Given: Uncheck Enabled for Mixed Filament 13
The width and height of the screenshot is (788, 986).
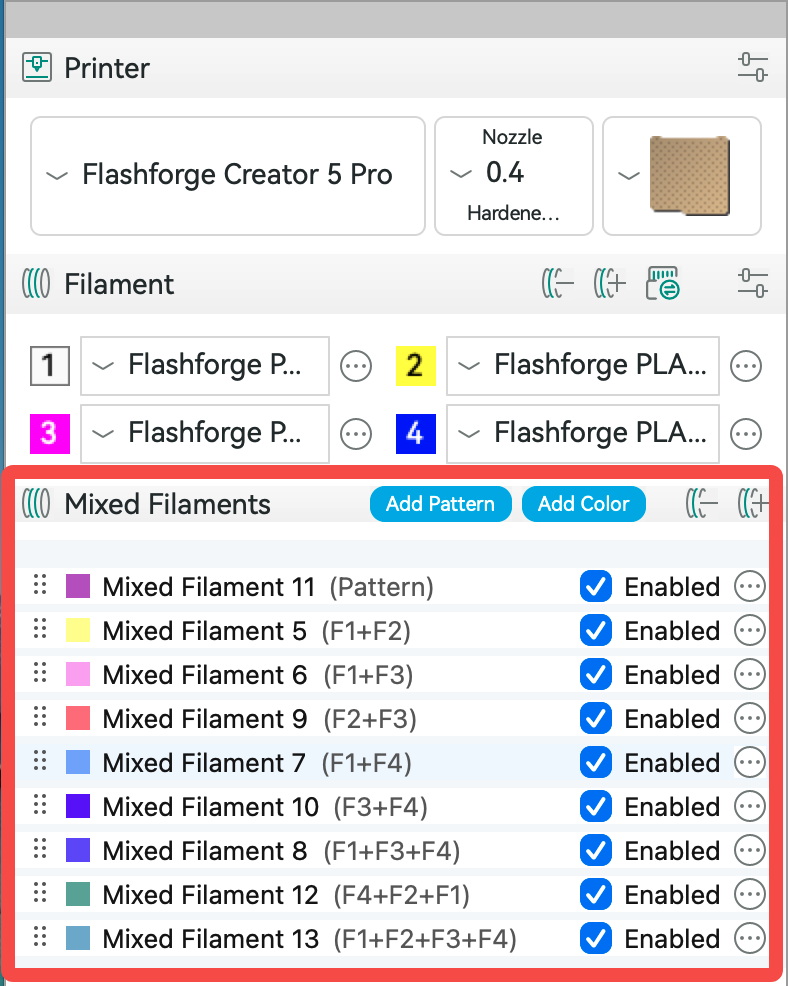Looking at the screenshot, I should (596, 939).
